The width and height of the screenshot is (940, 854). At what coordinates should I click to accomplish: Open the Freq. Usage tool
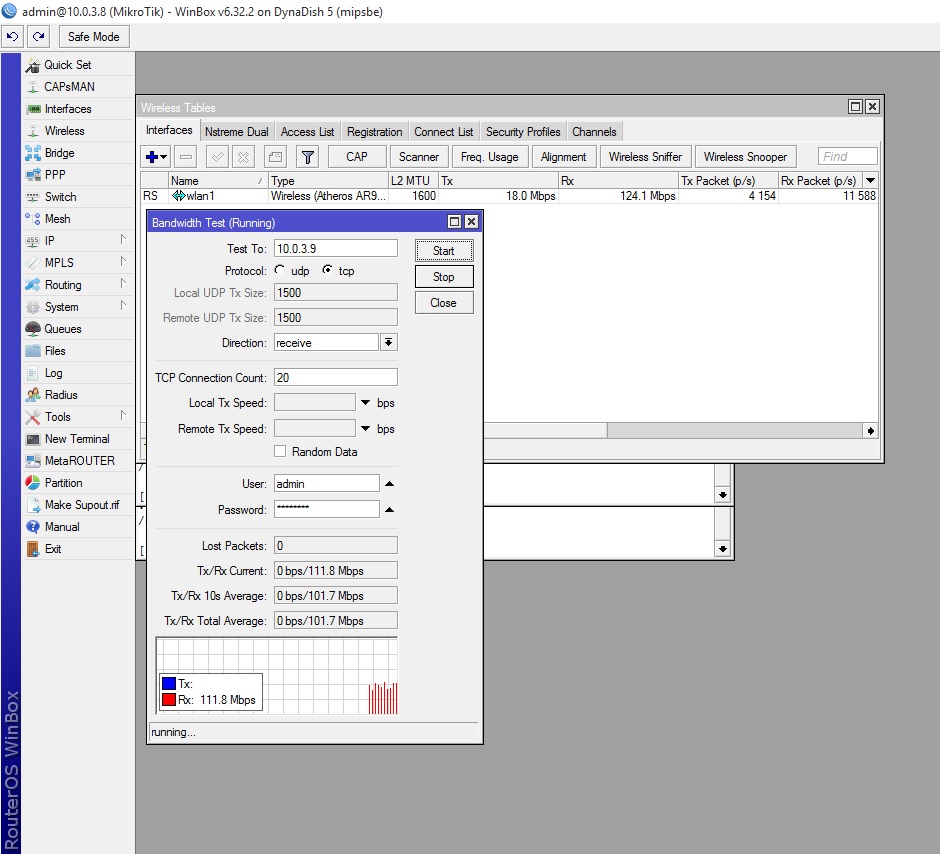[x=490, y=157]
